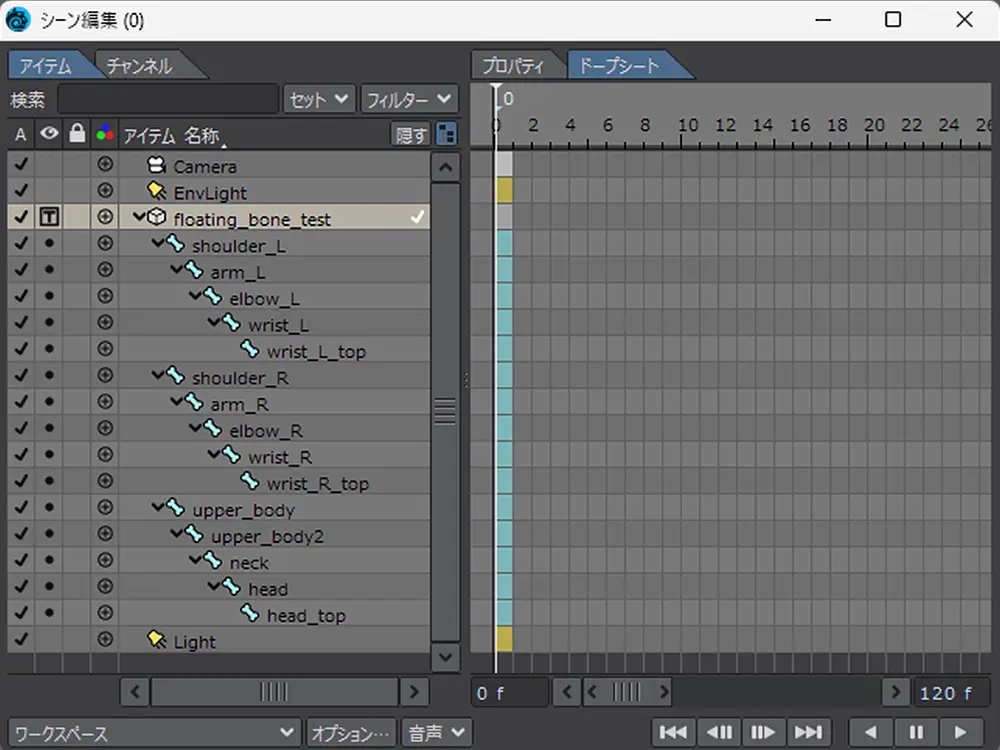Collapse the floating_bone_test object tree
The height and width of the screenshot is (750, 1000).
pyautogui.click(x=138, y=218)
